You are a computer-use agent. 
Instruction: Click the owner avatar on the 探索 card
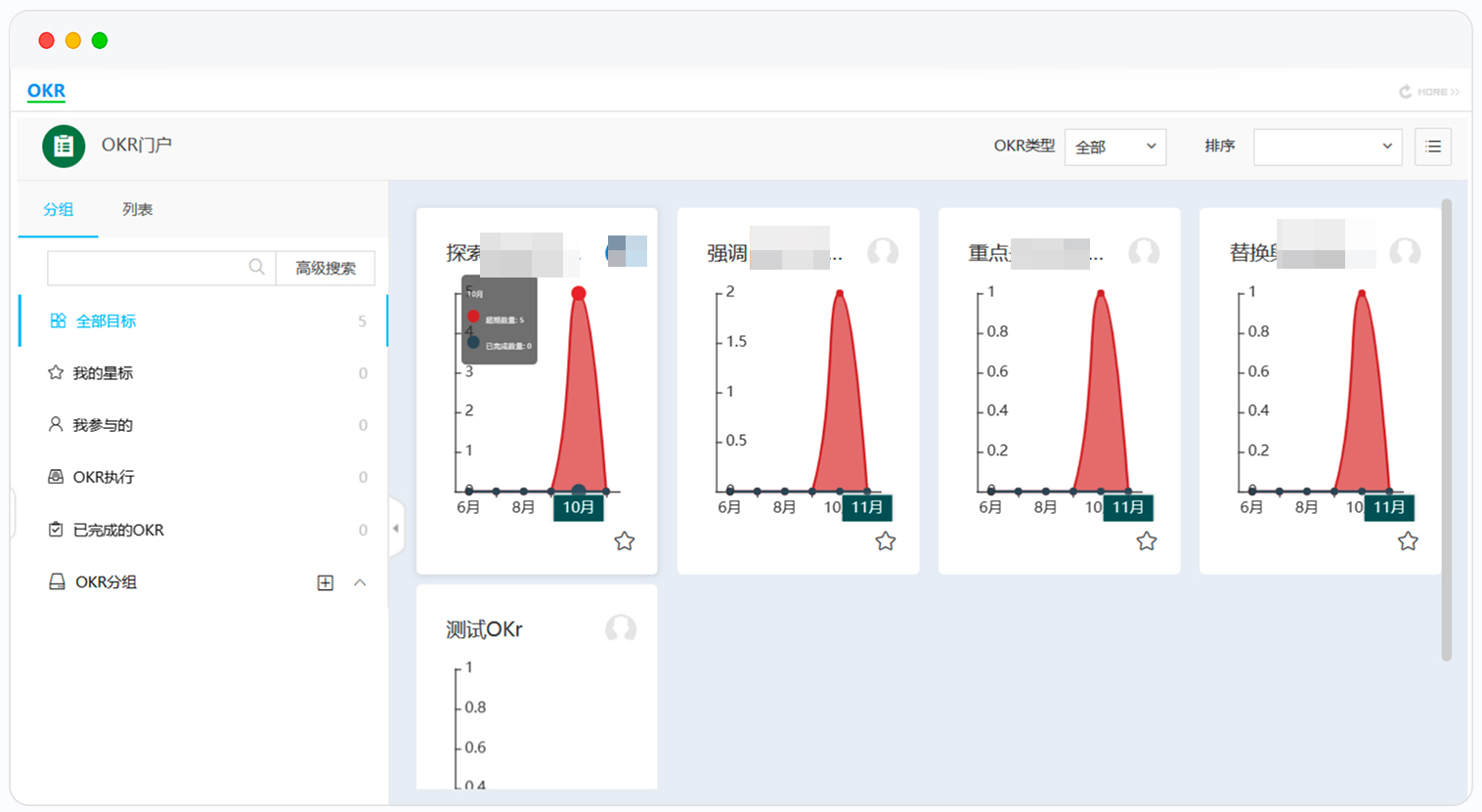pos(626,251)
